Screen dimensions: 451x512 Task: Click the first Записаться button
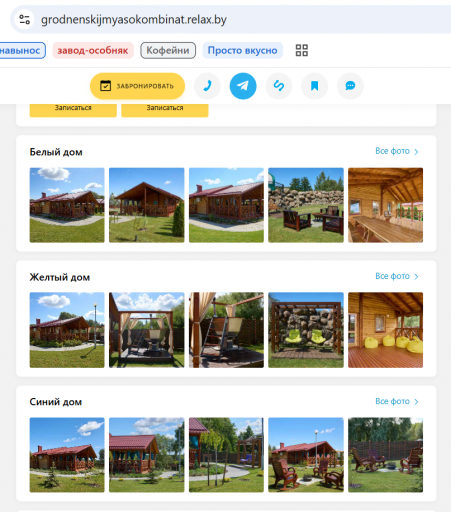click(x=73, y=110)
